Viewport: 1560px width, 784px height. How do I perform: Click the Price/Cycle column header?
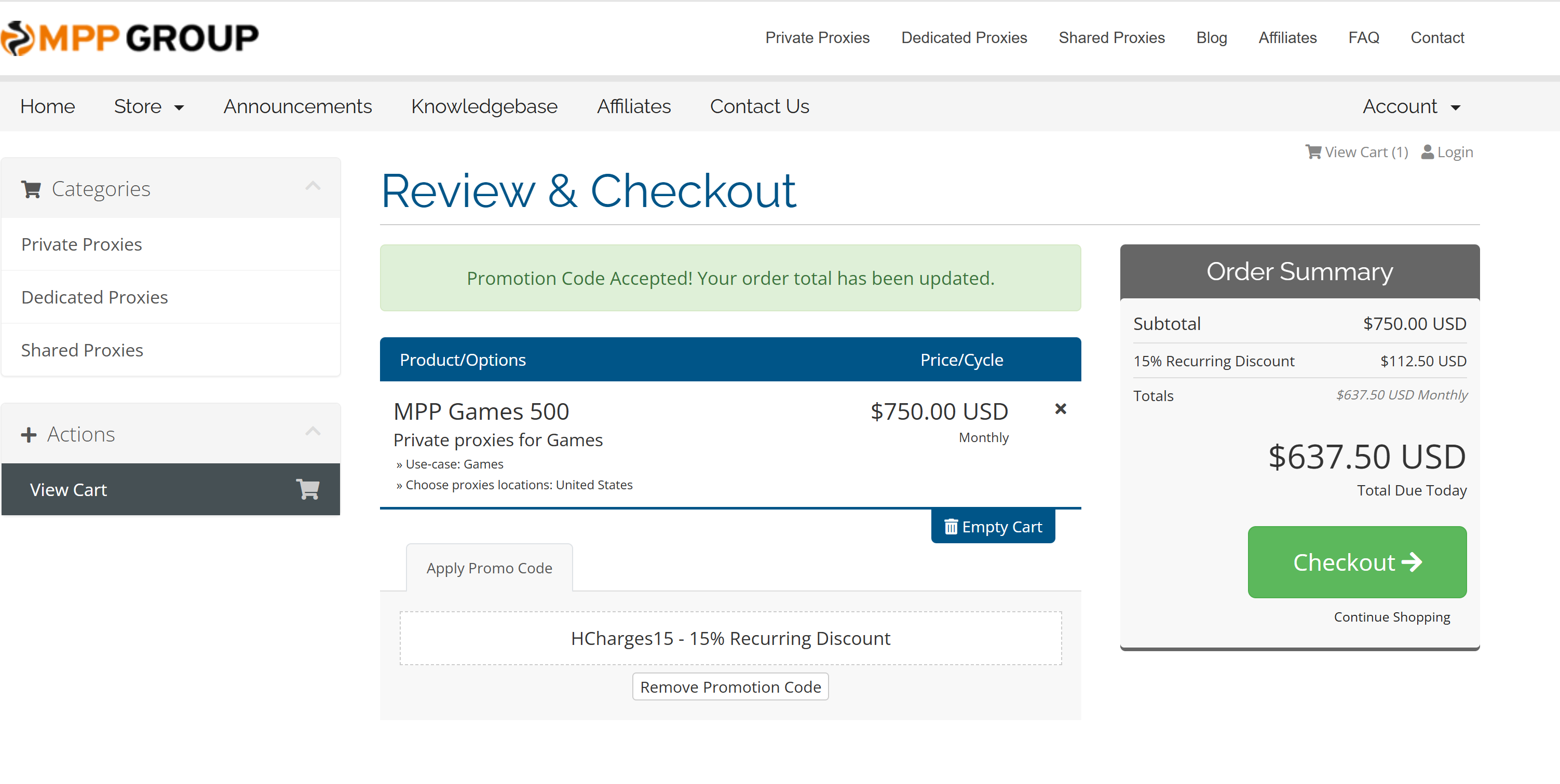(x=961, y=360)
